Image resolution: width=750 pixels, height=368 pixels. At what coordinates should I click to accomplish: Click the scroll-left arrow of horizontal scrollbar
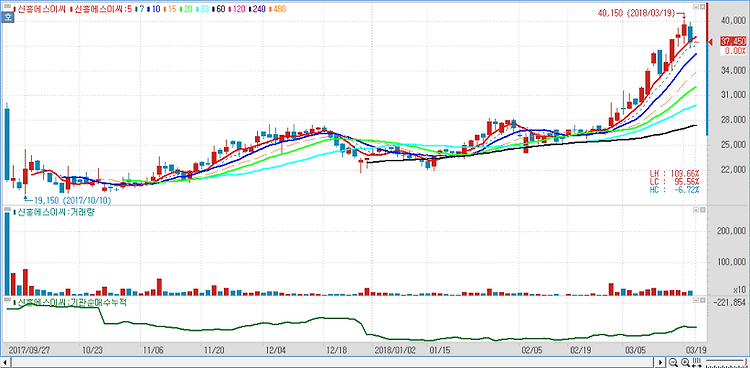[x=5, y=362]
